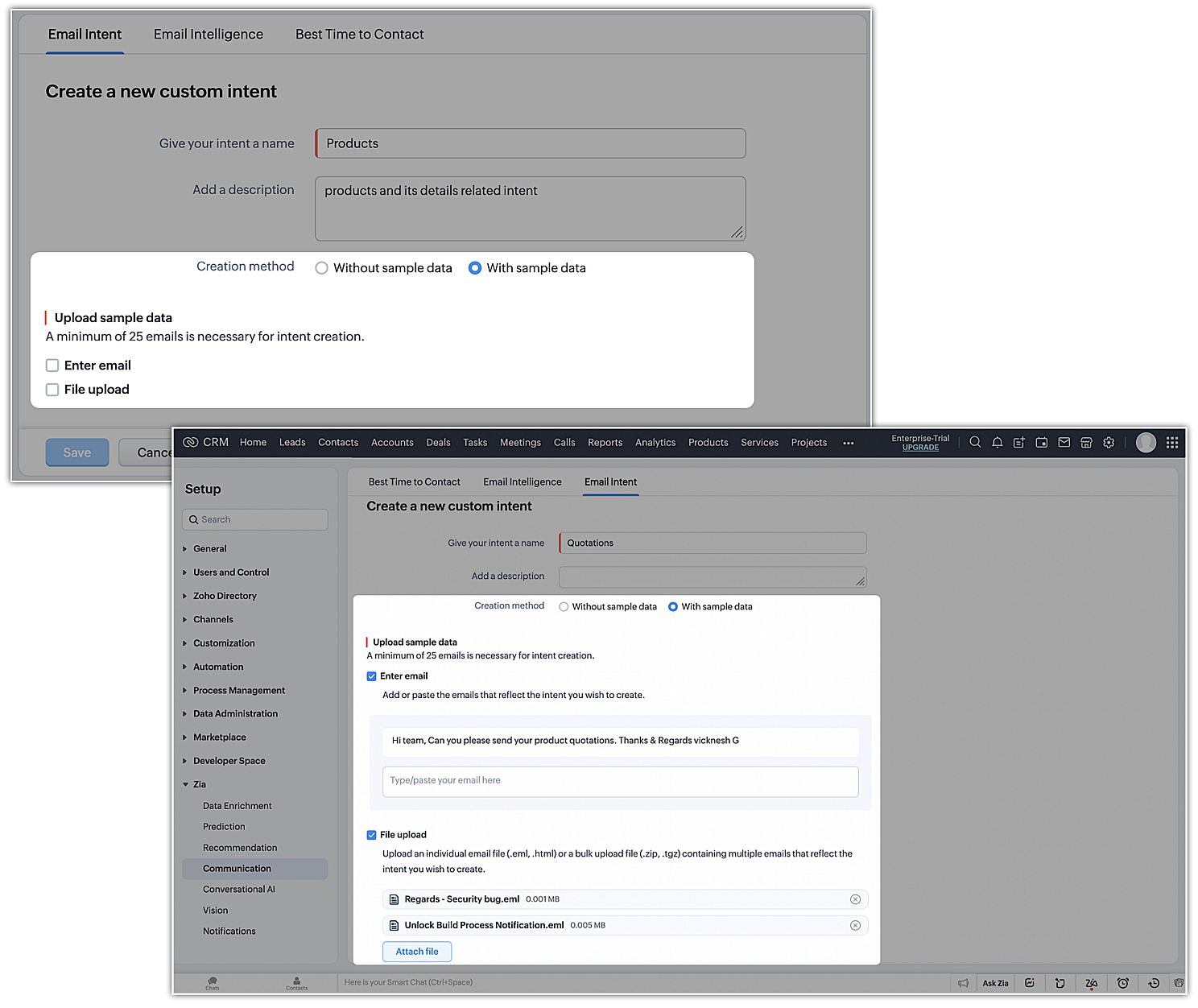Image resolution: width=1198 pixels, height=1008 pixels.
Task: Click the announcements megaphone icon
Action: tap(963, 983)
